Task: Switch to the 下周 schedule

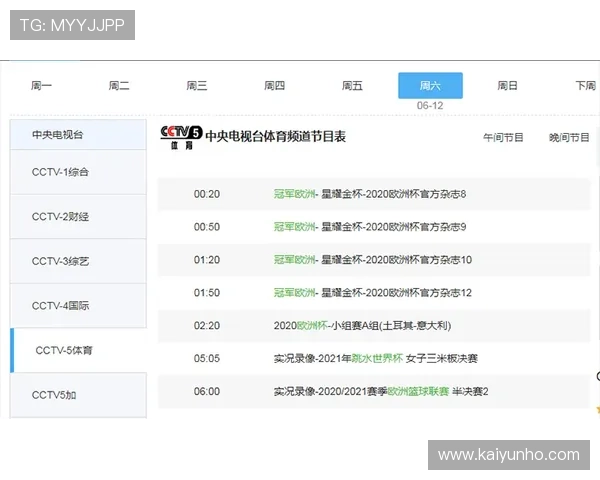Action: tap(585, 85)
